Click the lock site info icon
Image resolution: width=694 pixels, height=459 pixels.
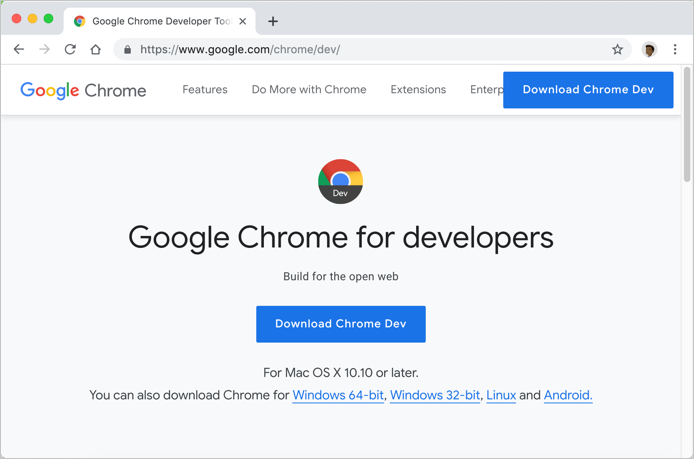pyautogui.click(x=127, y=50)
